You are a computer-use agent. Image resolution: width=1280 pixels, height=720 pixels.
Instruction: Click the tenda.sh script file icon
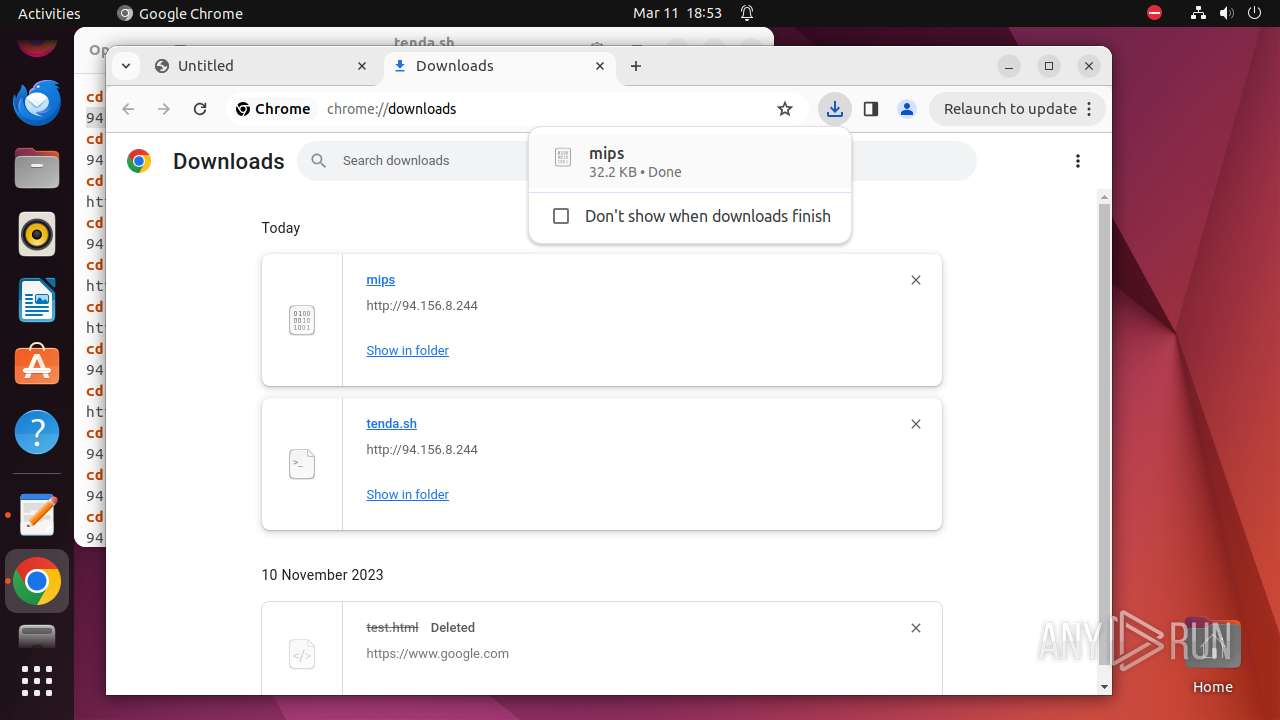tap(302, 464)
